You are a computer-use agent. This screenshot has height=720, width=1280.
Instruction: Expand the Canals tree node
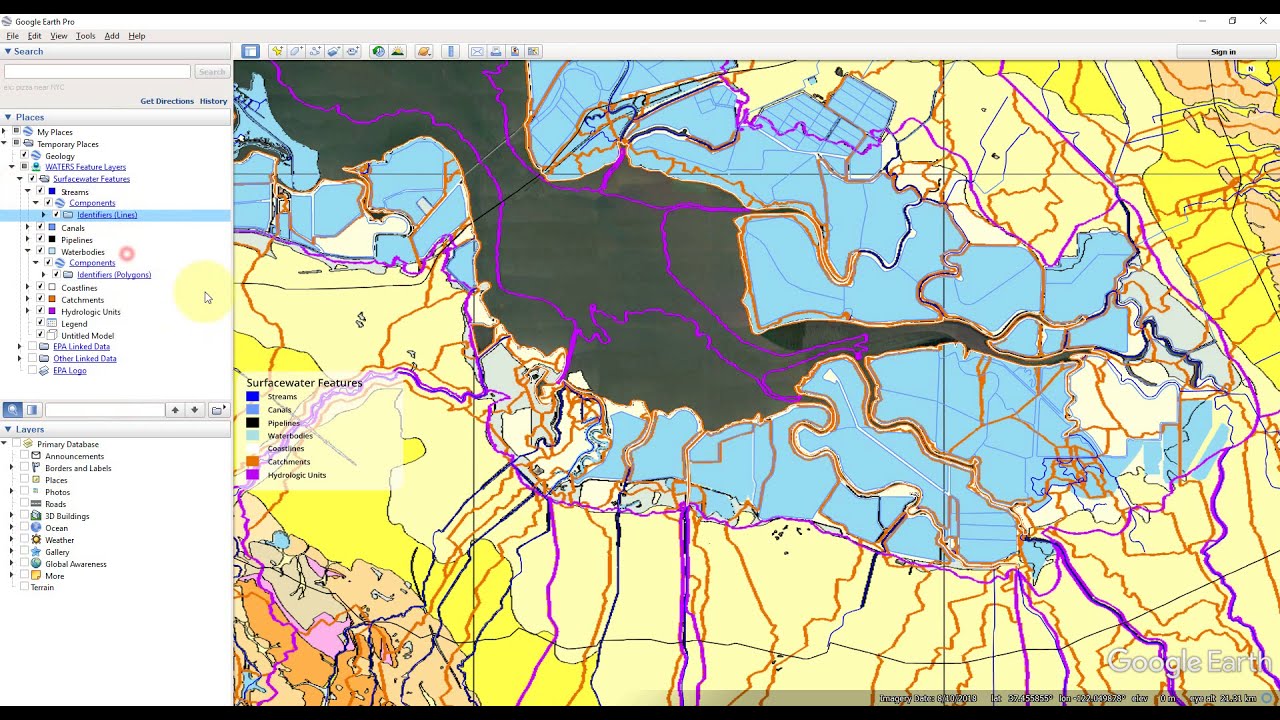coord(28,228)
